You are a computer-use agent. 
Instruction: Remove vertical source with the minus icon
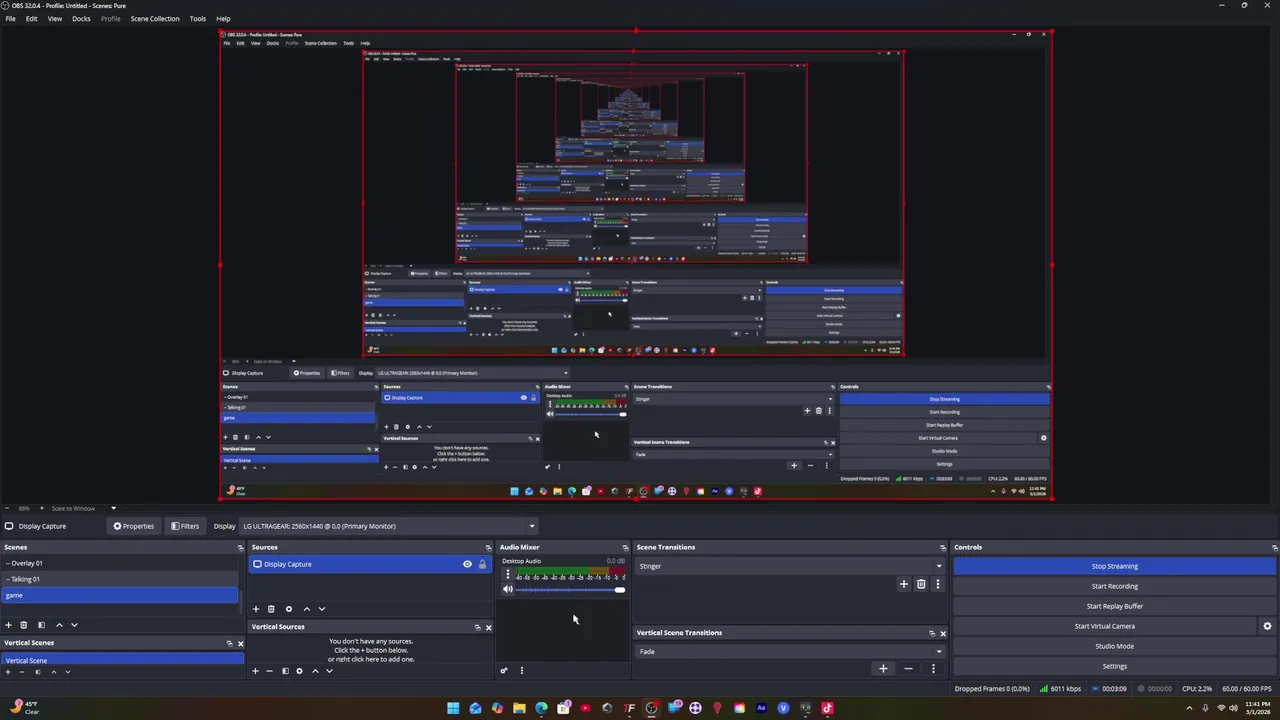point(269,671)
